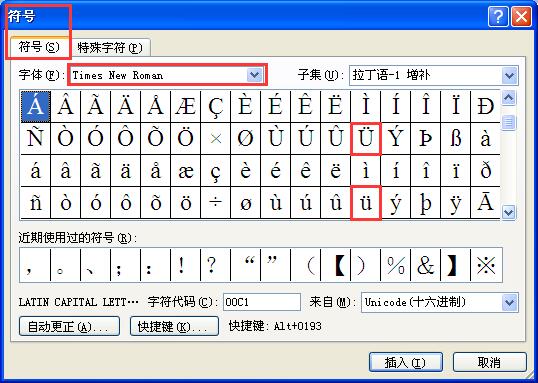Image resolution: width=538 pixels, height=383 pixels.
Task: Select the ÿ symbol
Action: click(x=456, y=203)
